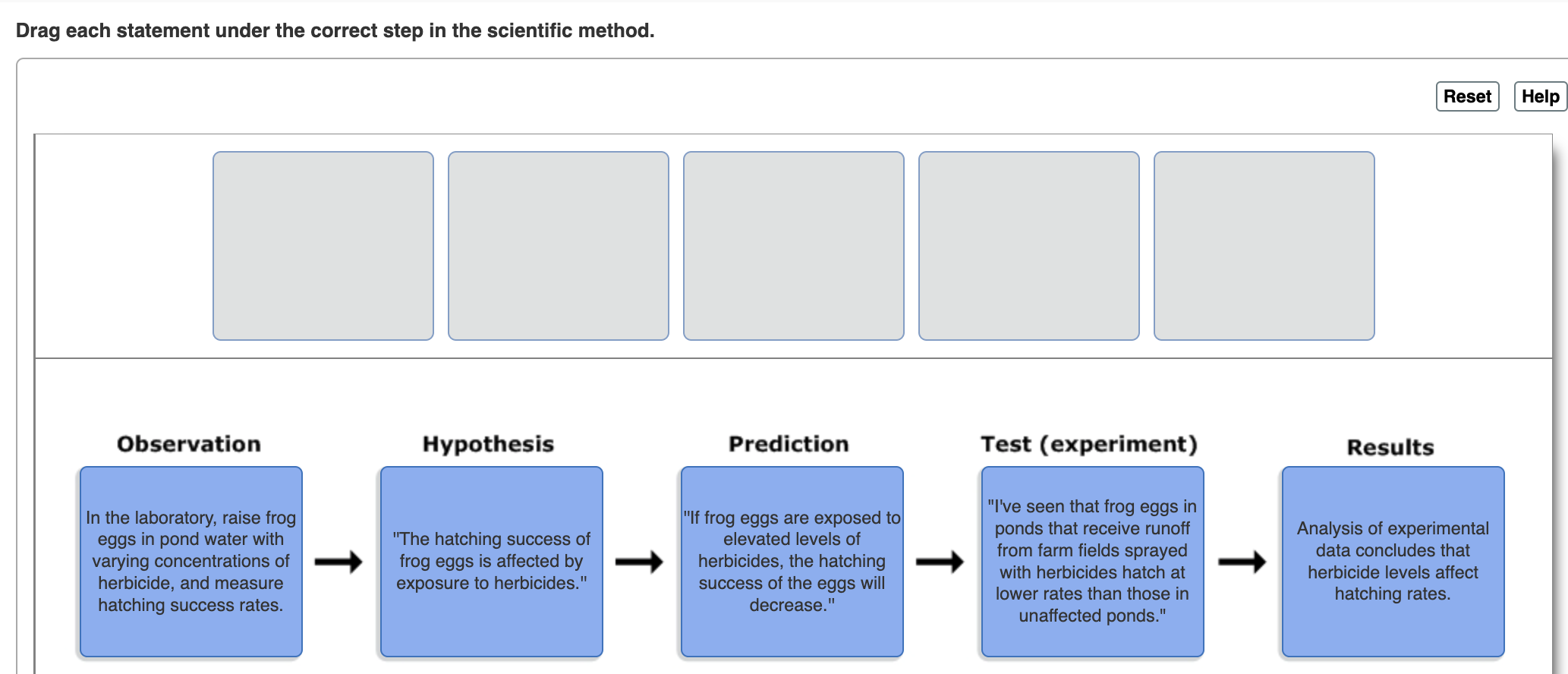Select the Results statement card
This screenshot has height=674, width=1568.
1392,560
